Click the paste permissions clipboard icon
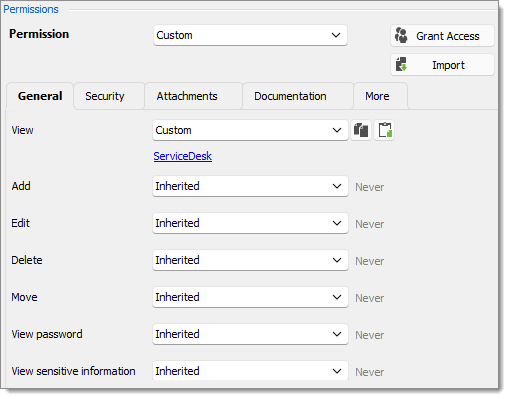Screen dimensions: 509x399 tap(384, 130)
